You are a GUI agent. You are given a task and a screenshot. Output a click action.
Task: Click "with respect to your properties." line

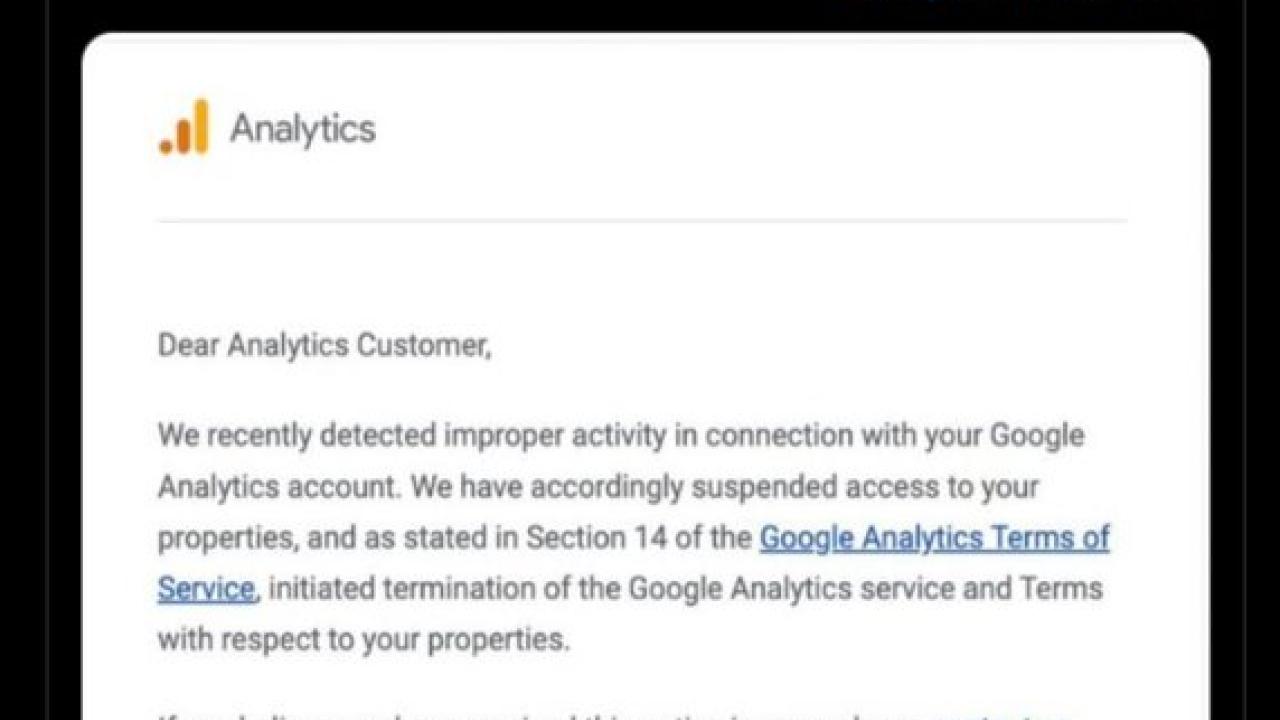363,640
